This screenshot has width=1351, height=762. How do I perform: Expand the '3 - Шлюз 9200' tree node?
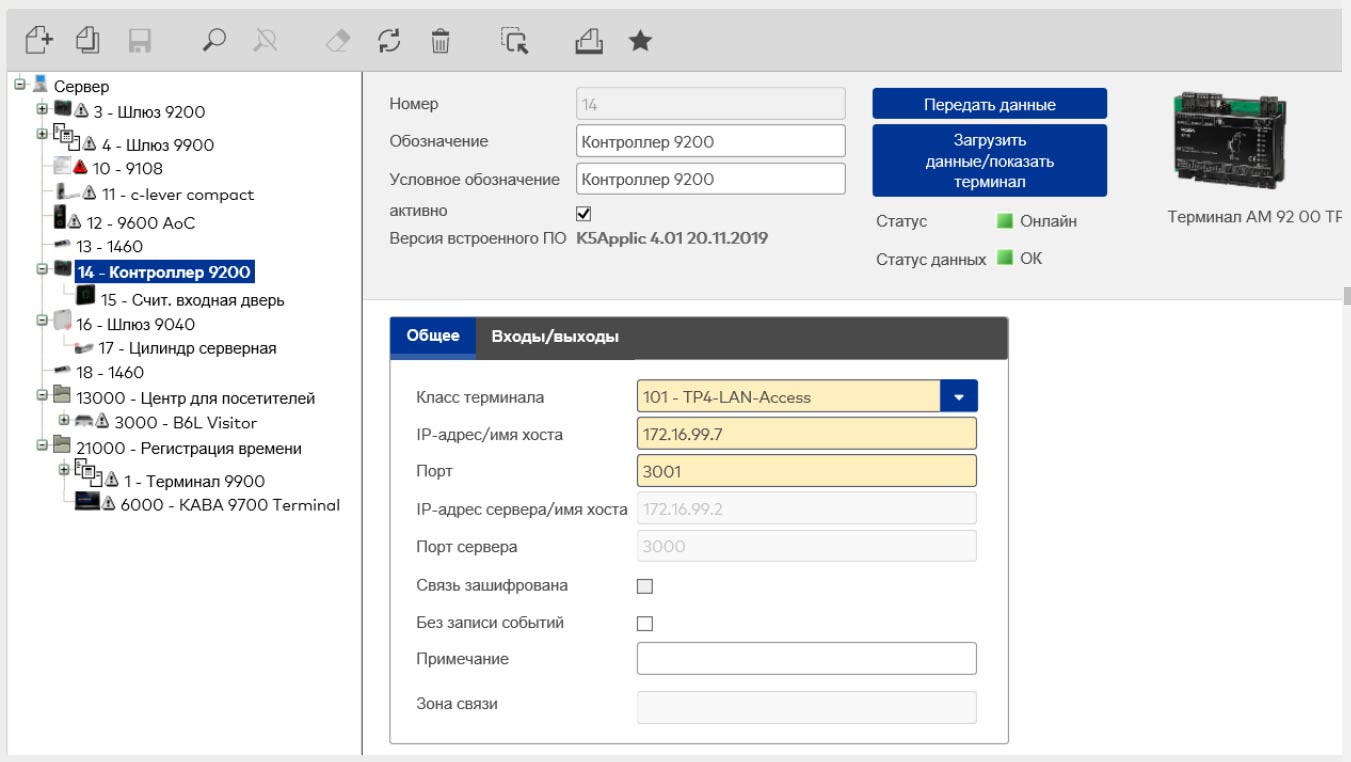coord(42,108)
